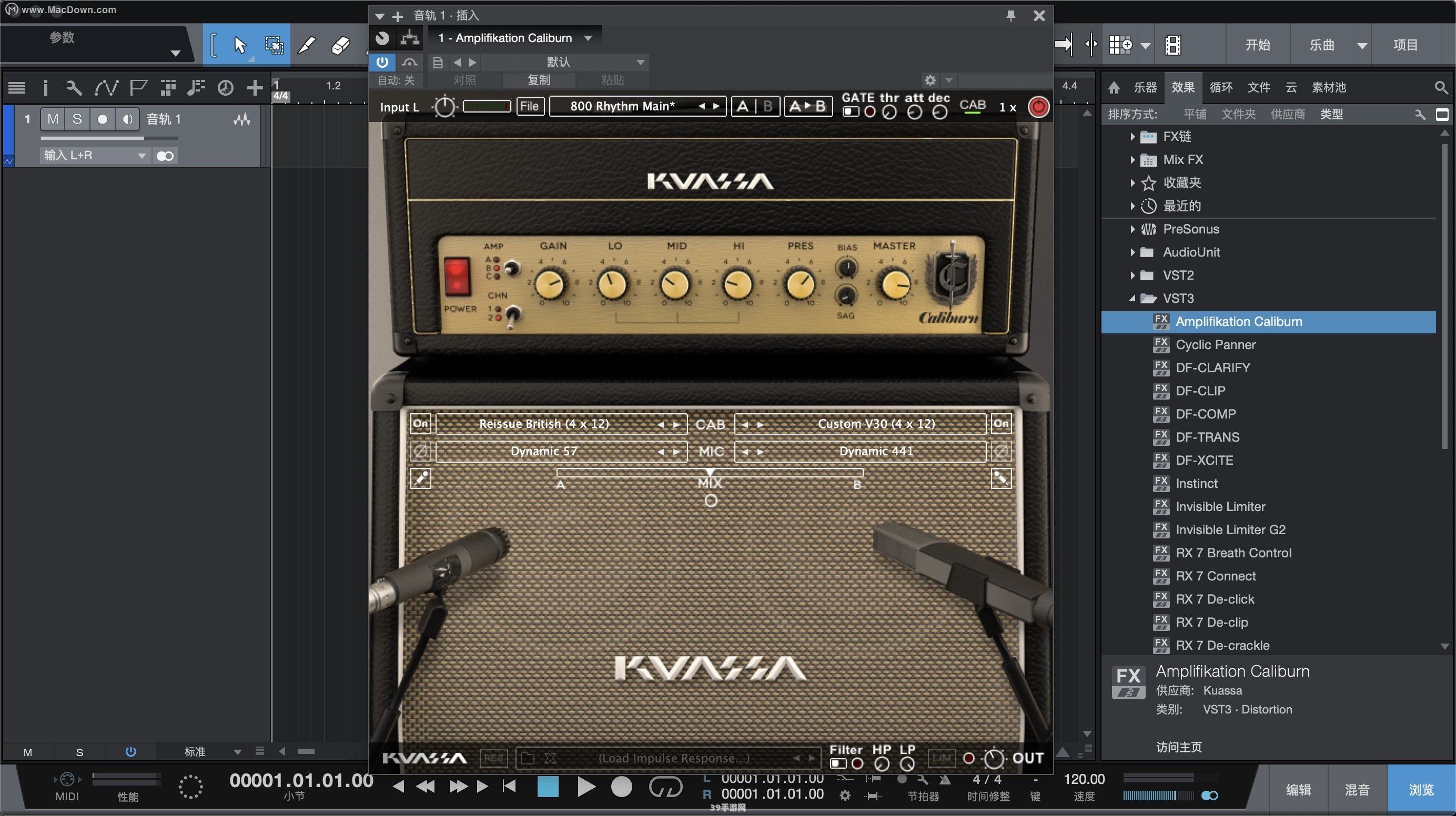Collapse the VST3 folder

pyautogui.click(x=1132, y=298)
